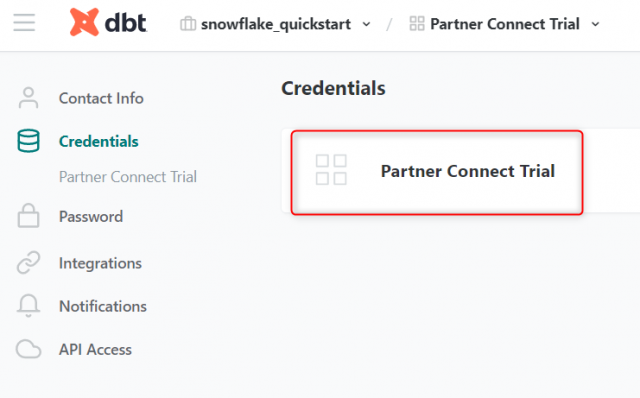Click the briefcase icon beside snowflake_quickstart

click(x=188, y=24)
